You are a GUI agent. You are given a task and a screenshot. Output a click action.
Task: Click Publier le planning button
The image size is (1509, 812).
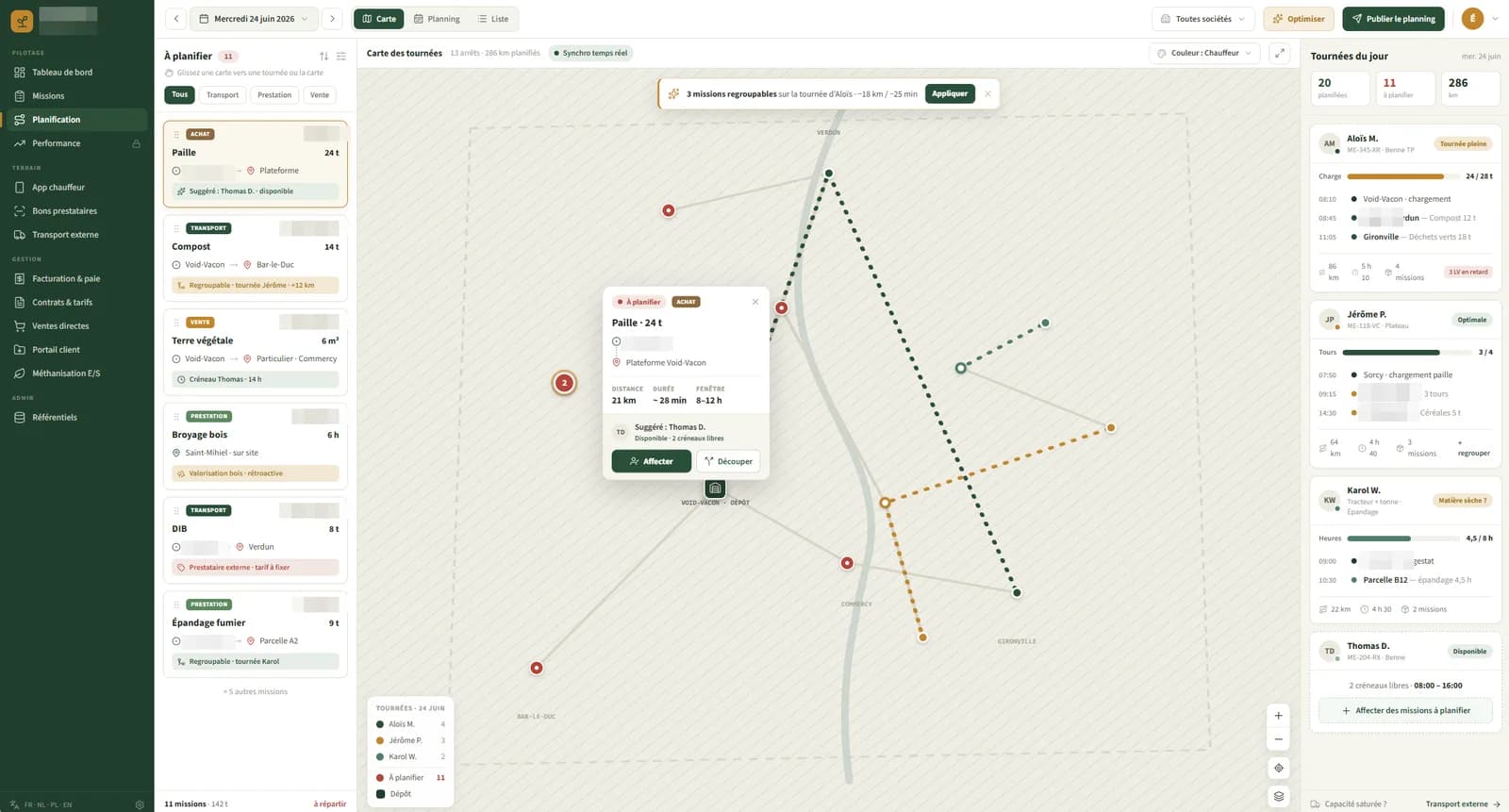pyautogui.click(x=1393, y=19)
